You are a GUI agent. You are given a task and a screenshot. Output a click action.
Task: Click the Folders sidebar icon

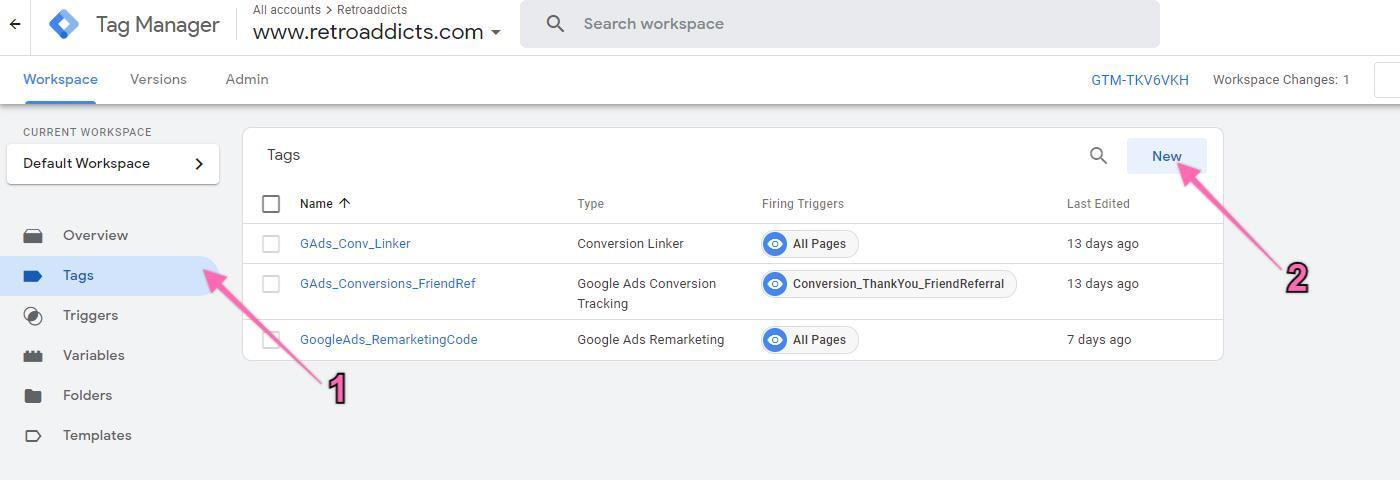[x=33, y=396]
